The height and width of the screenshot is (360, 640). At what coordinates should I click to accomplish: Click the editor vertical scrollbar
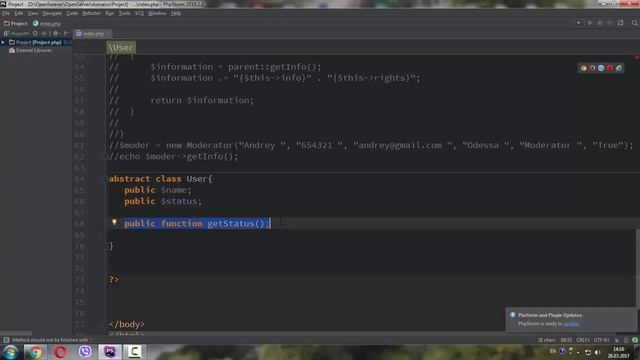point(638,268)
